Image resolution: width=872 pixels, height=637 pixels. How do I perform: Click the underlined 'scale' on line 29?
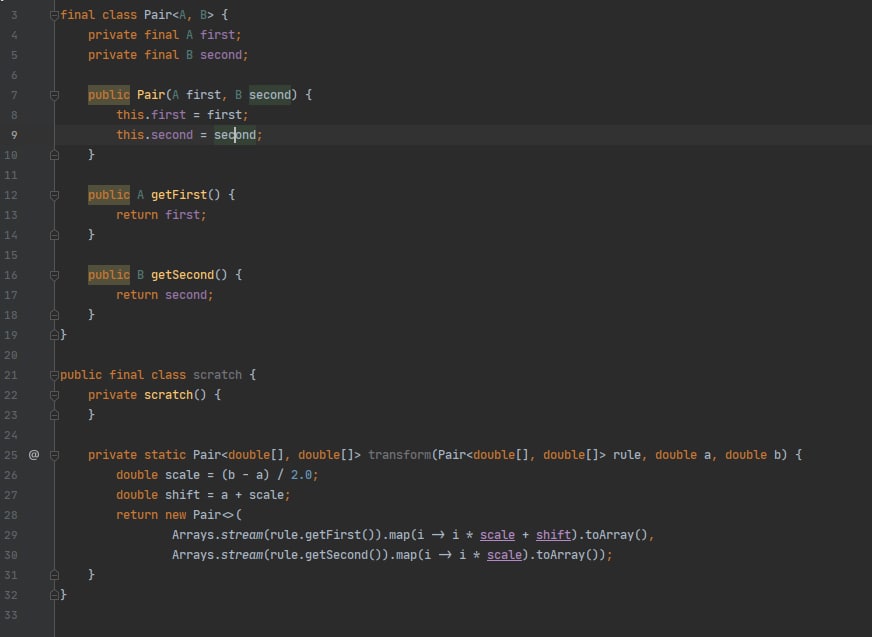(x=497, y=535)
